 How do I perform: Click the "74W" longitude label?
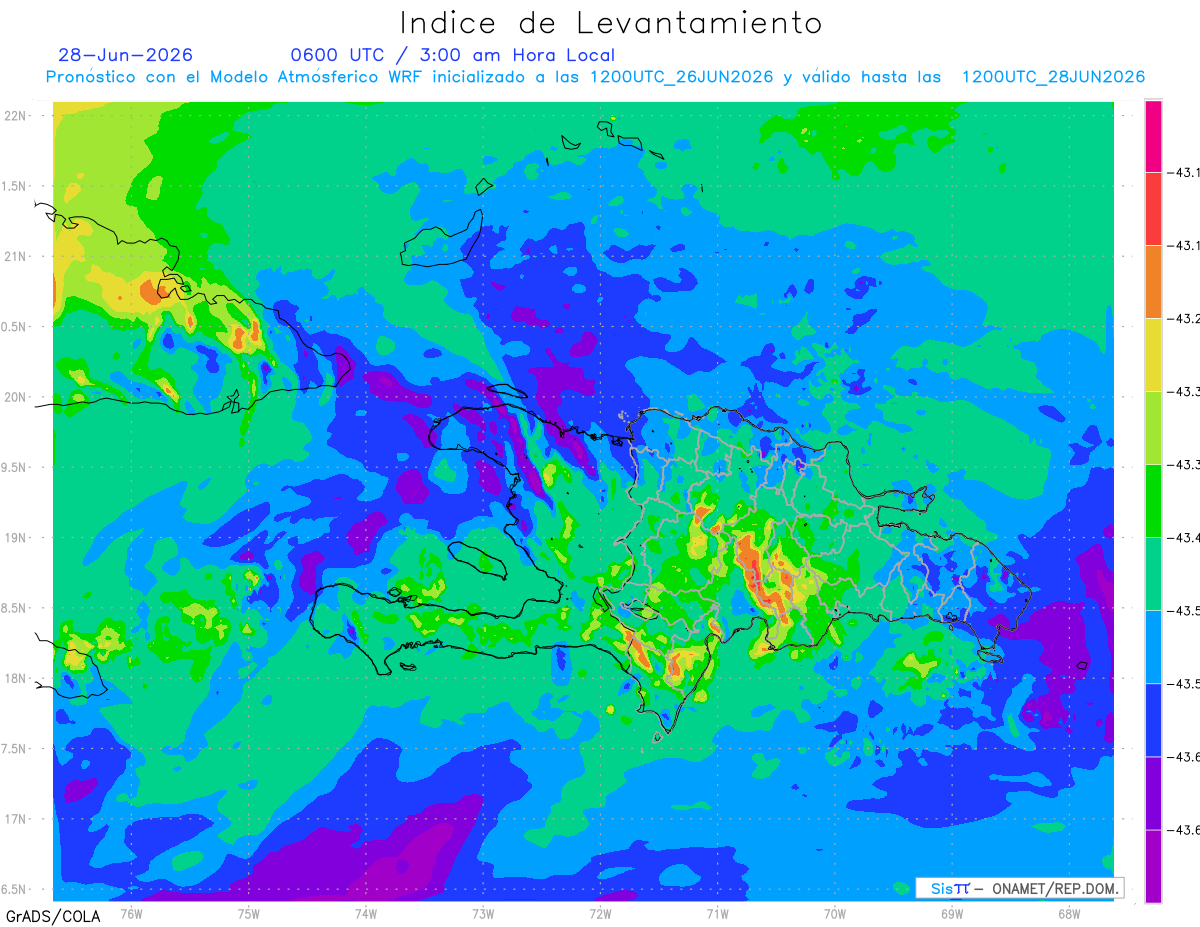[366, 914]
